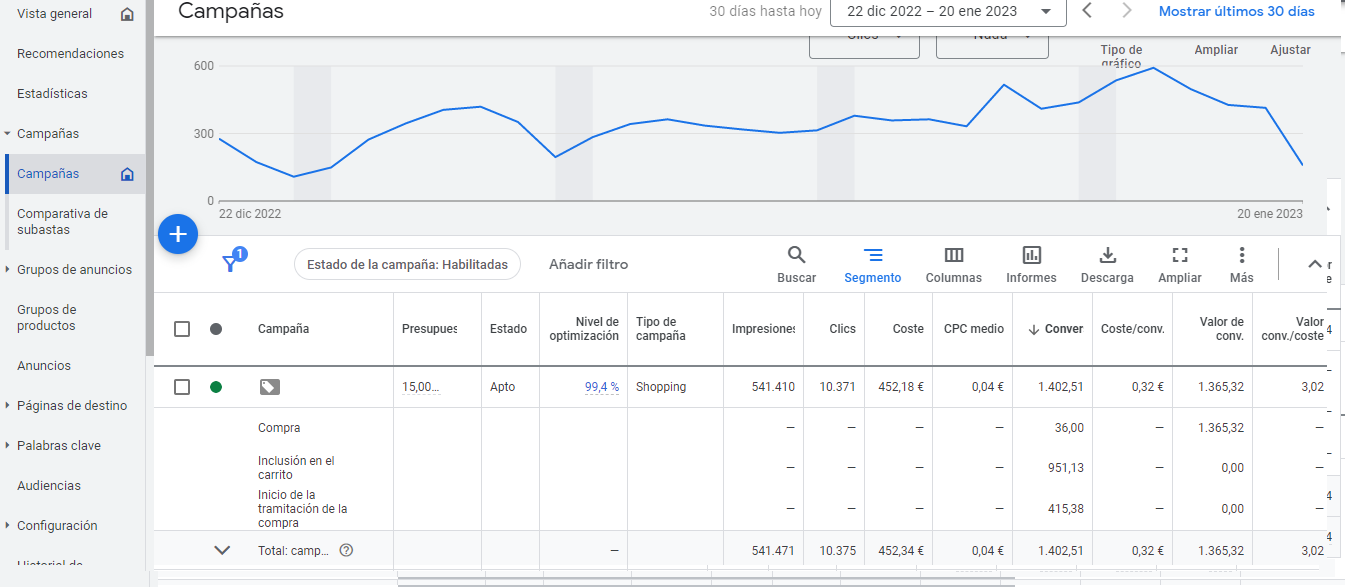Click the Shopping campaign tag icon
This screenshot has height=587, width=1345.
click(269, 387)
